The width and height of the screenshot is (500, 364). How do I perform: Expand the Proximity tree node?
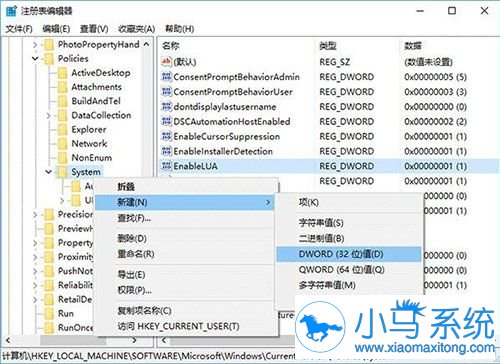point(35,257)
